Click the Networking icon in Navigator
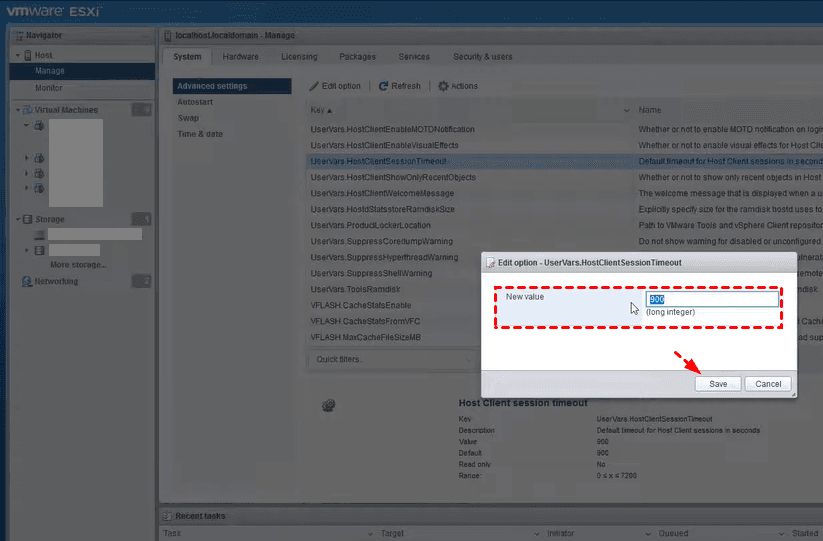This screenshot has height=541, width=823. coord(27,281)
